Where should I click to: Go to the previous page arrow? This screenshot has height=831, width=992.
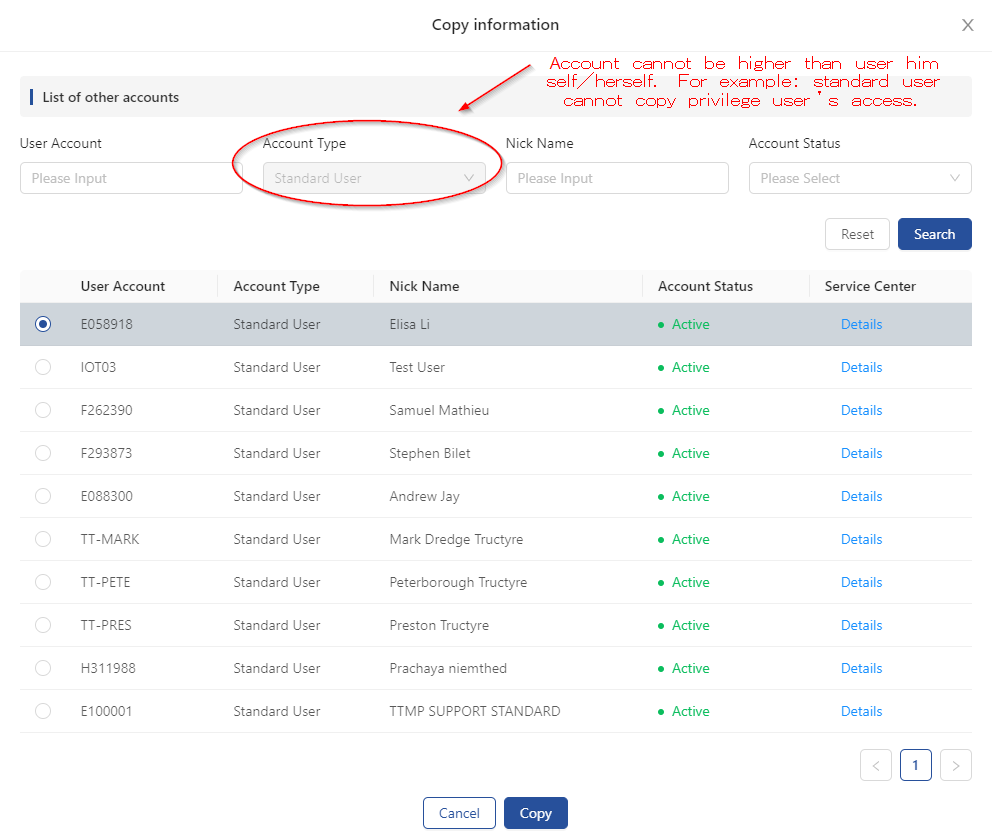pos(876,766)
